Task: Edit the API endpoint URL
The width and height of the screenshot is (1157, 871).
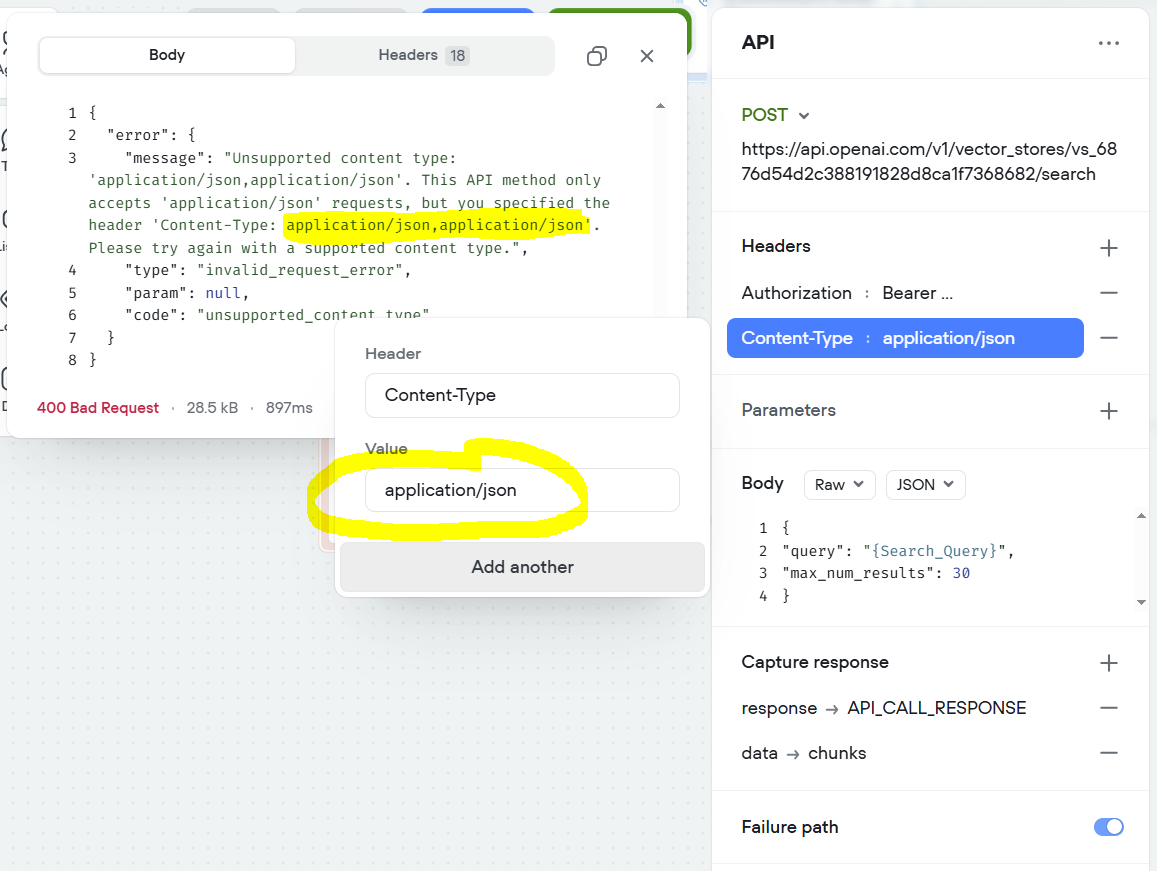Action: (929, 162)
